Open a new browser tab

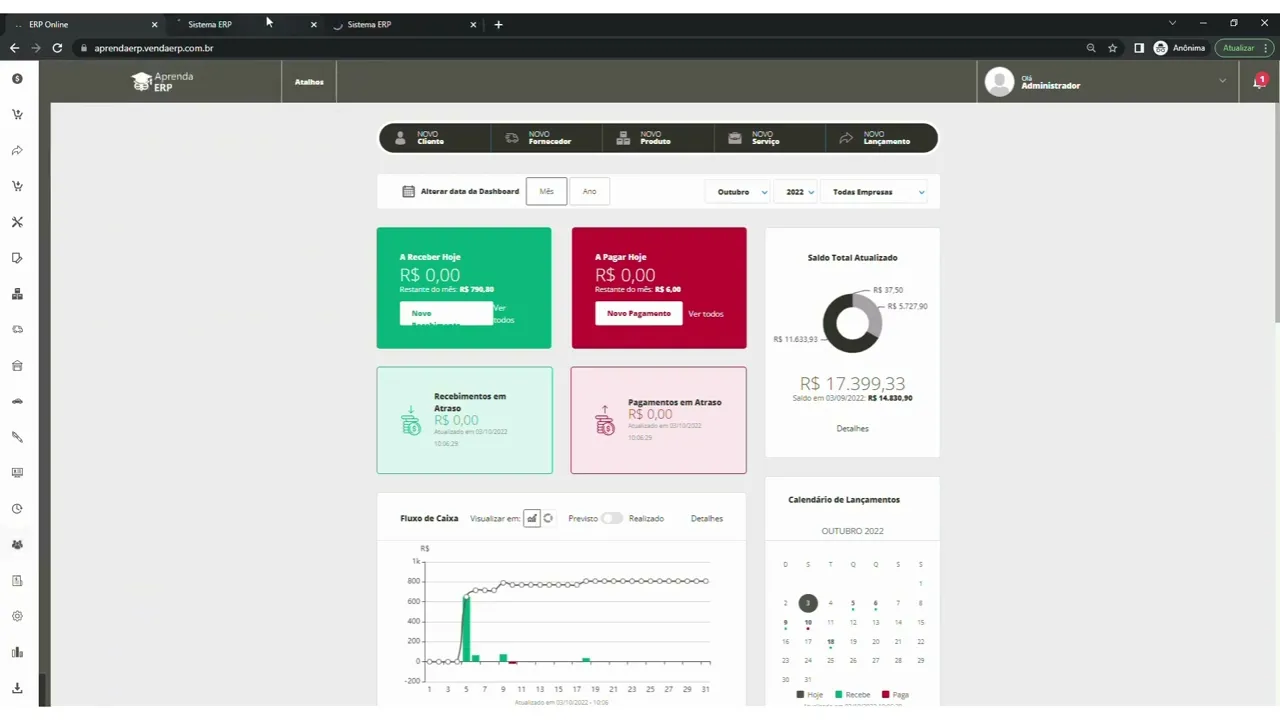point(498,24)
